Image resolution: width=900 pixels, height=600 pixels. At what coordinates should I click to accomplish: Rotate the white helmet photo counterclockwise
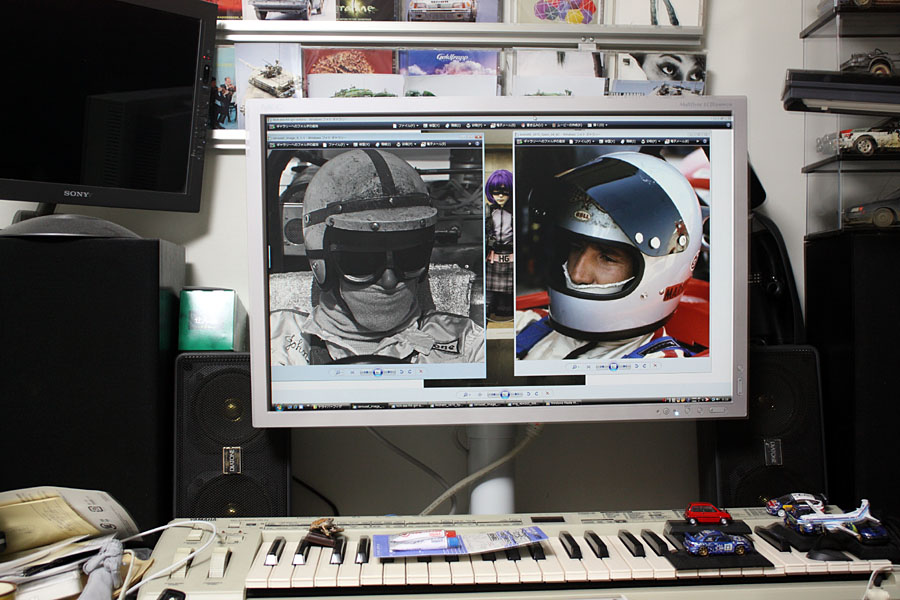point(637,366)
